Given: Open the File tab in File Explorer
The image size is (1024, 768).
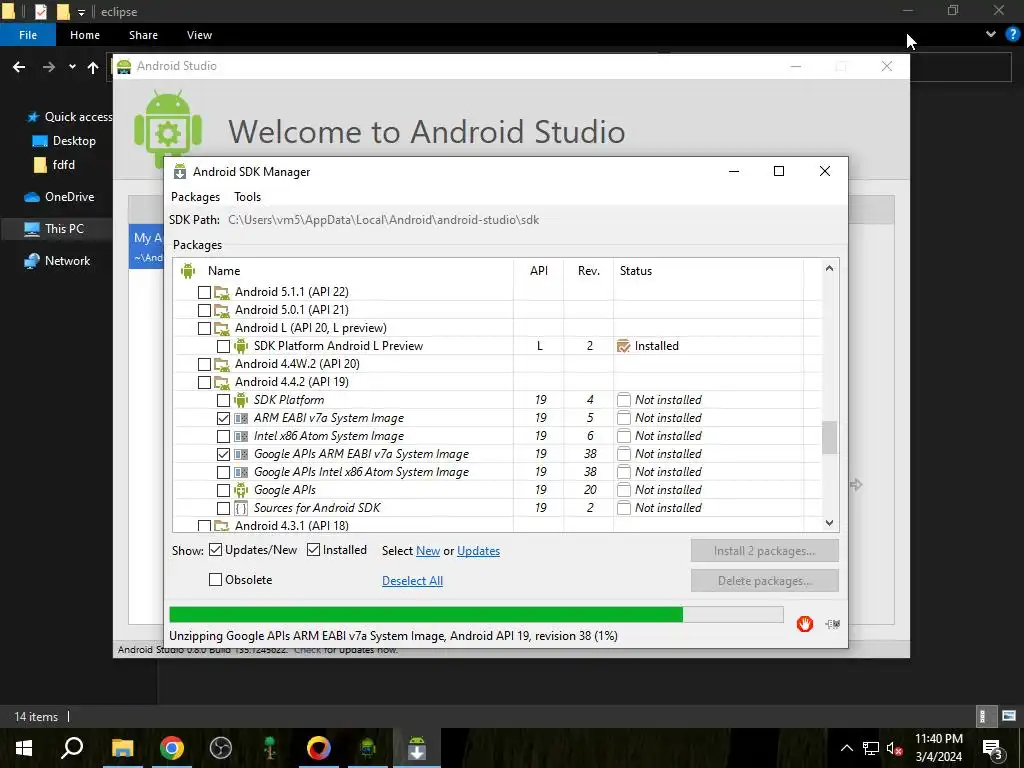Looking at the screenshot, I should pos(28,35).
